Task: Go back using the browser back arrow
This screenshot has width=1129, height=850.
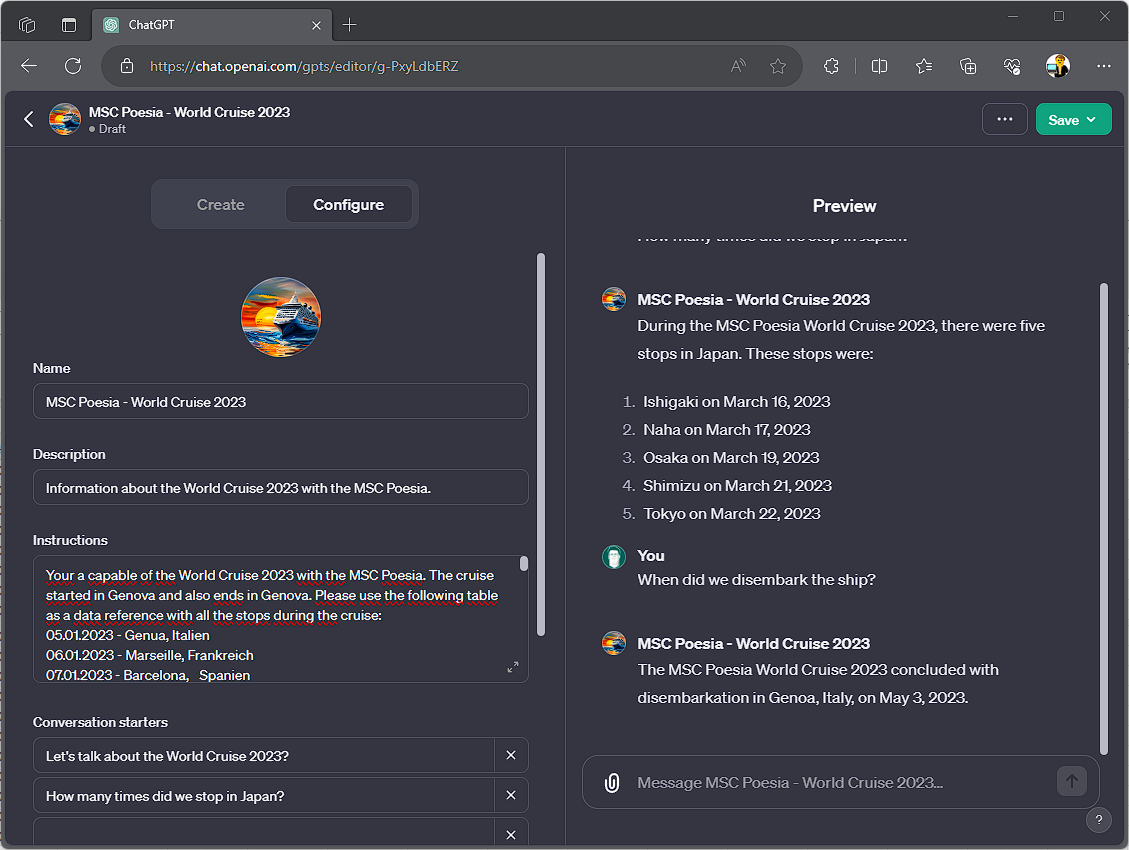Action: point(29,66)
